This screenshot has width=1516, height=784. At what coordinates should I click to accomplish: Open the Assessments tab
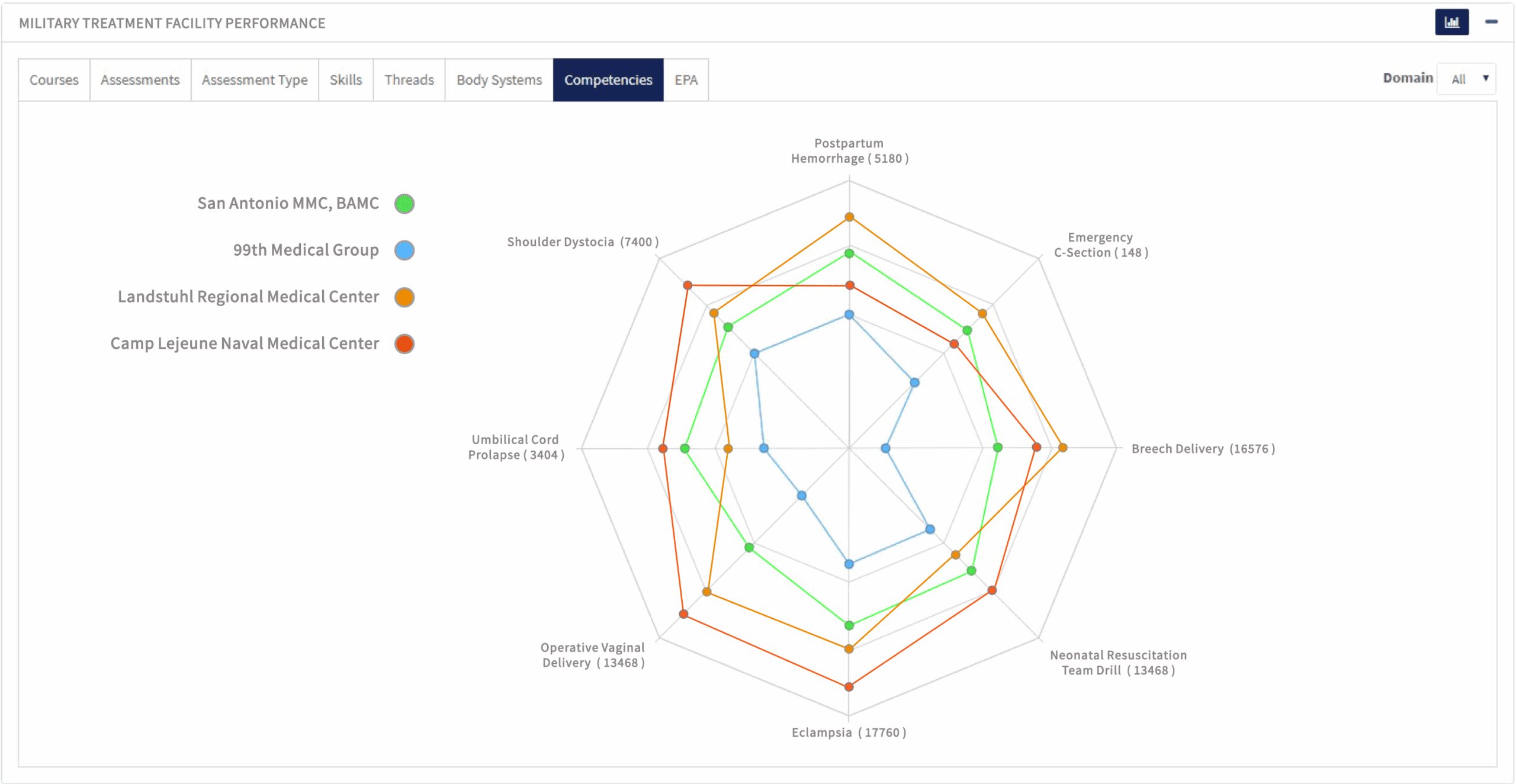140,80
